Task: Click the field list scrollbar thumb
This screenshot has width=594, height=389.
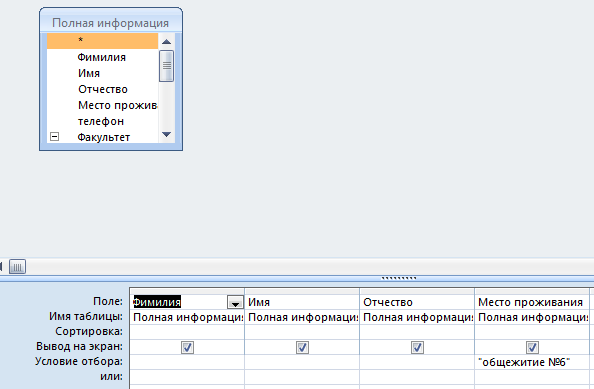Action: [167, 66]
